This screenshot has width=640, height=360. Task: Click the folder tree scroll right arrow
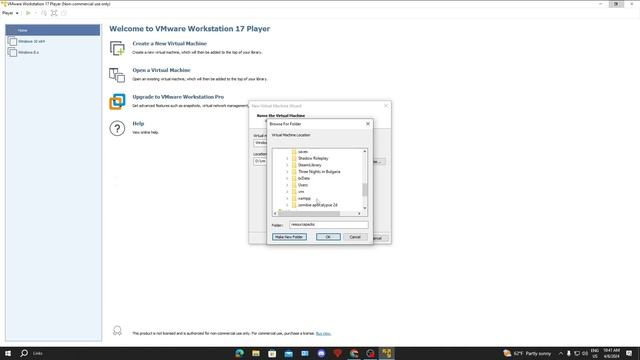(x=359, y=213)
